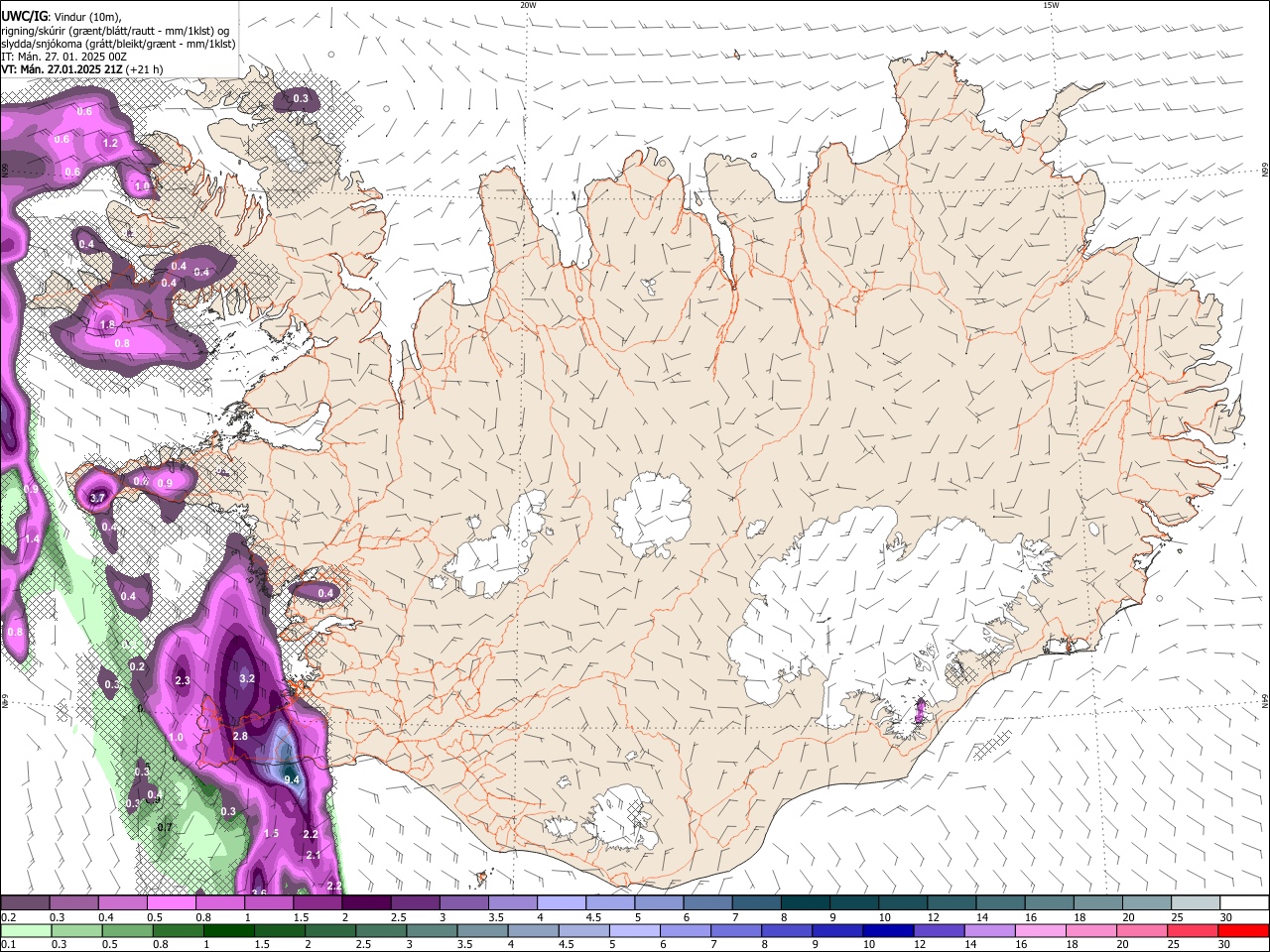Click the white Hofsjökull glacier in central Iceland
The width and height of the screenshot is (1270, 952).
coord(652,515)
